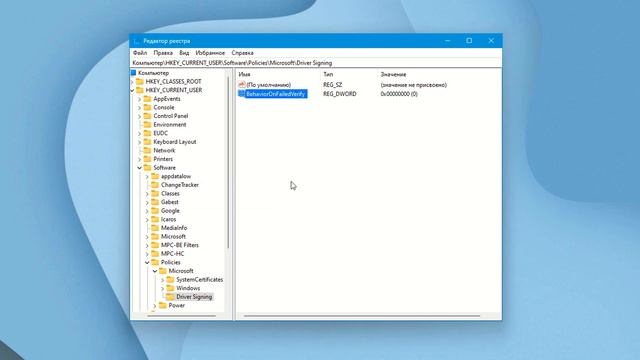Click the tree pane vertical scrollbar
This screenshot has width=640, height=360.
coord(228,163)
